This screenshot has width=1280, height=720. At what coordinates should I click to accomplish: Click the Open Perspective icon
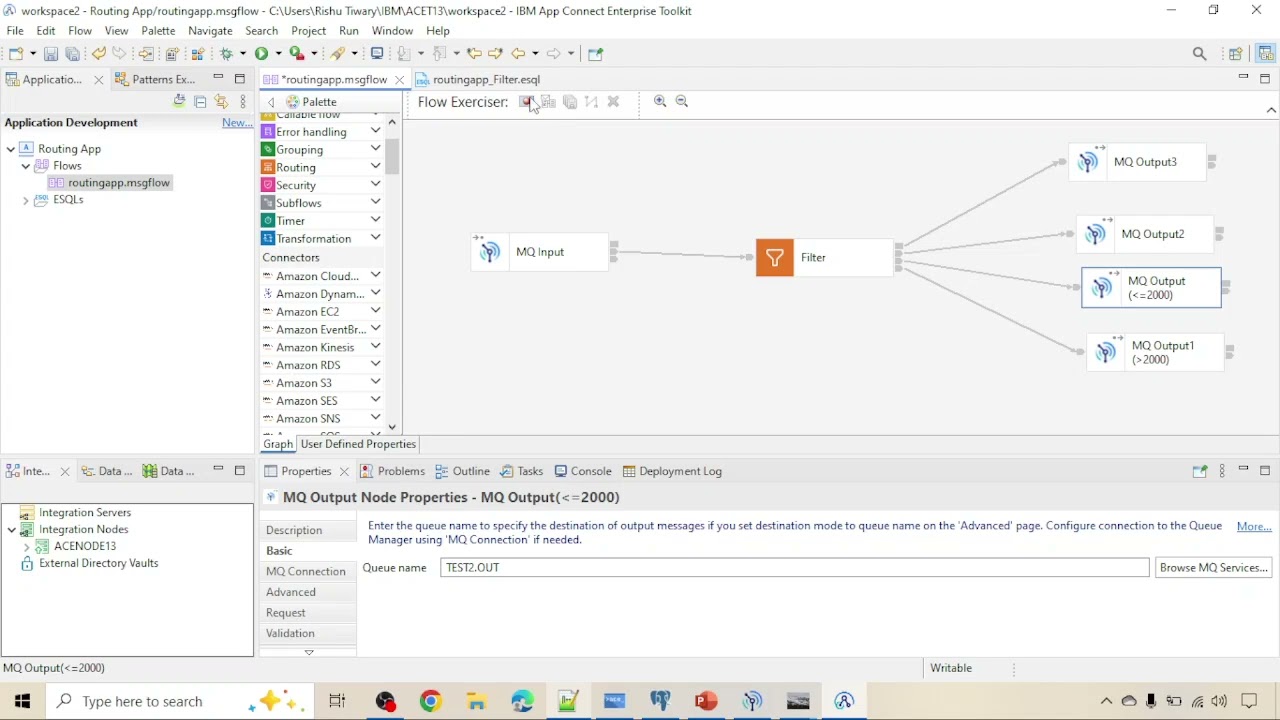click(1236, 54)
